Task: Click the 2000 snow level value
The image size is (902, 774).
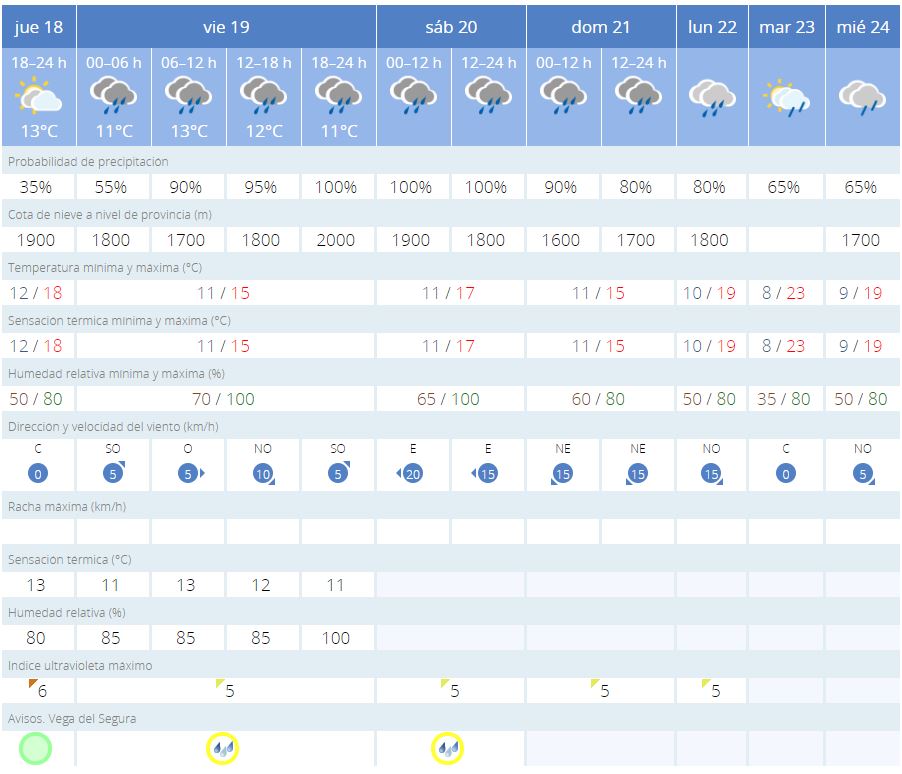Action: click(336, 240)
